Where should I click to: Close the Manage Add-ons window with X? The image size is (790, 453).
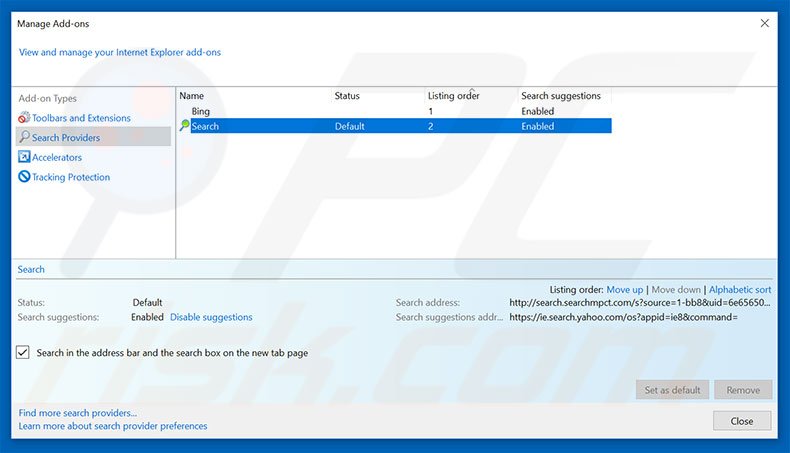(764, 23)
